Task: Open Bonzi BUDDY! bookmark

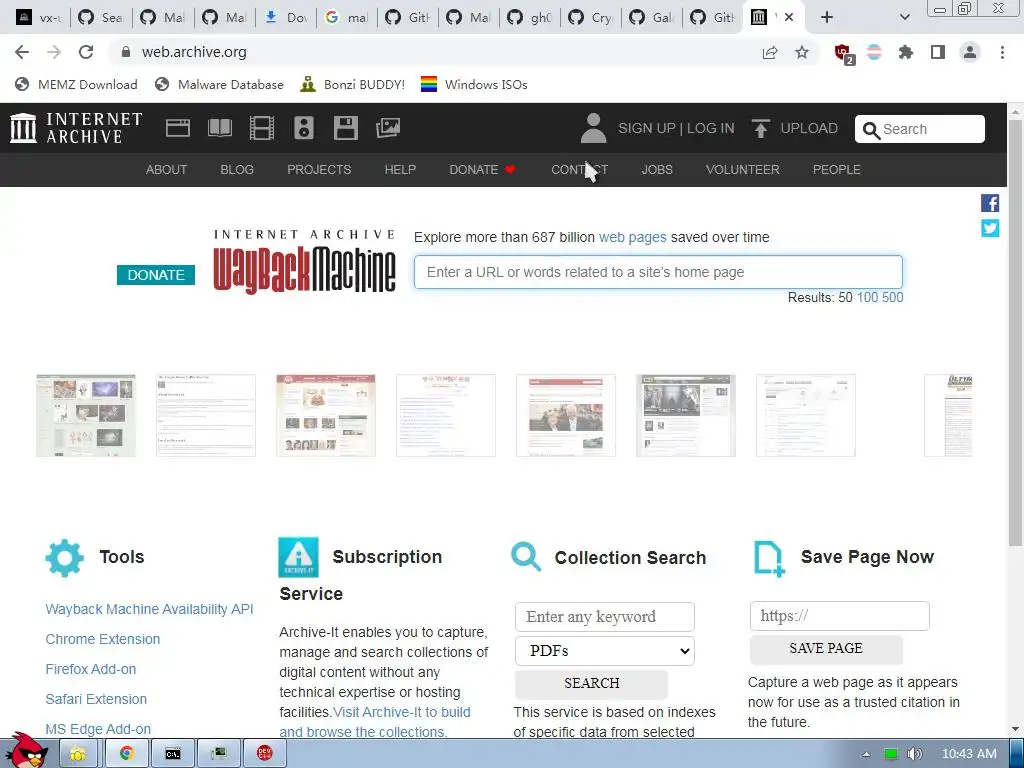Action: (353, 84)
